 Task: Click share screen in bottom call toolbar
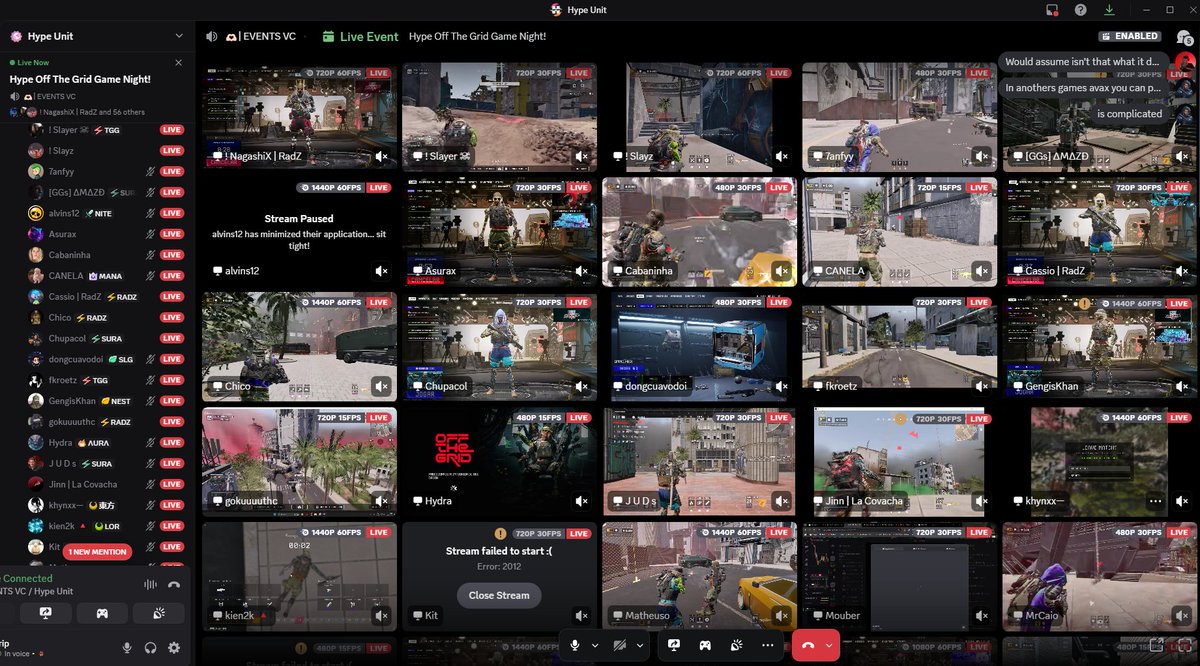pyautogui.click(x=674, y=645)
